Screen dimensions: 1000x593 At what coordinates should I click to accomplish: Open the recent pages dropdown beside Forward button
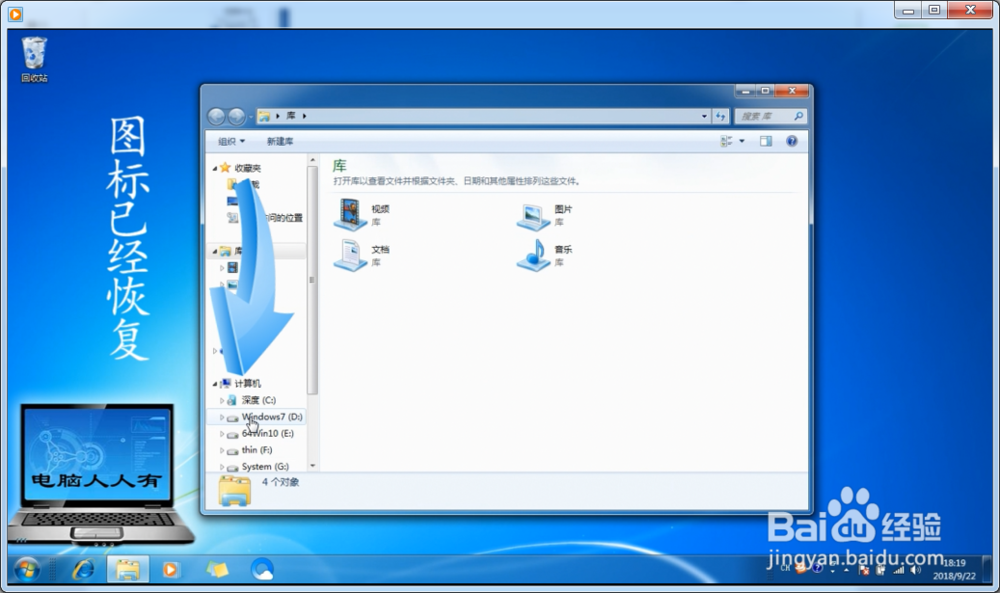tap(250, 117)
